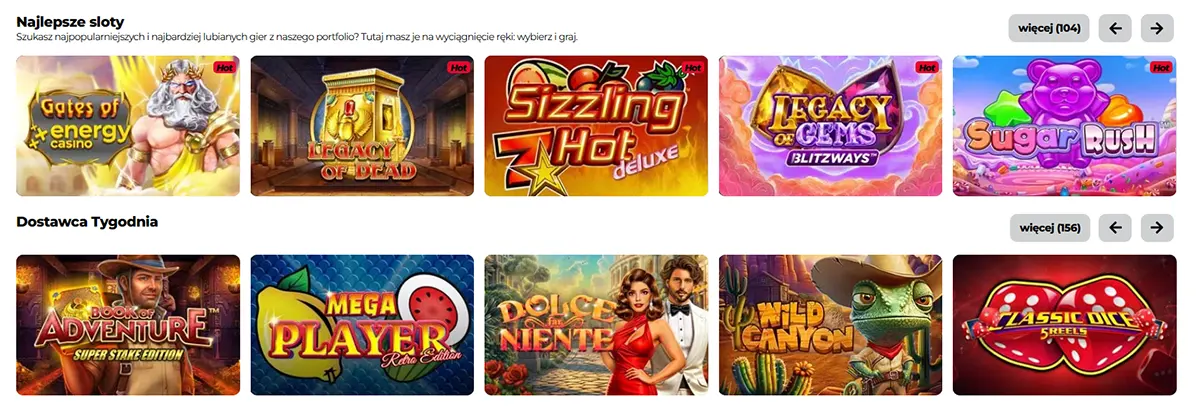This screenshot has width=1200, height=413.
Task: Click Hot badge on Legacy of Gems
Action: 927,68
